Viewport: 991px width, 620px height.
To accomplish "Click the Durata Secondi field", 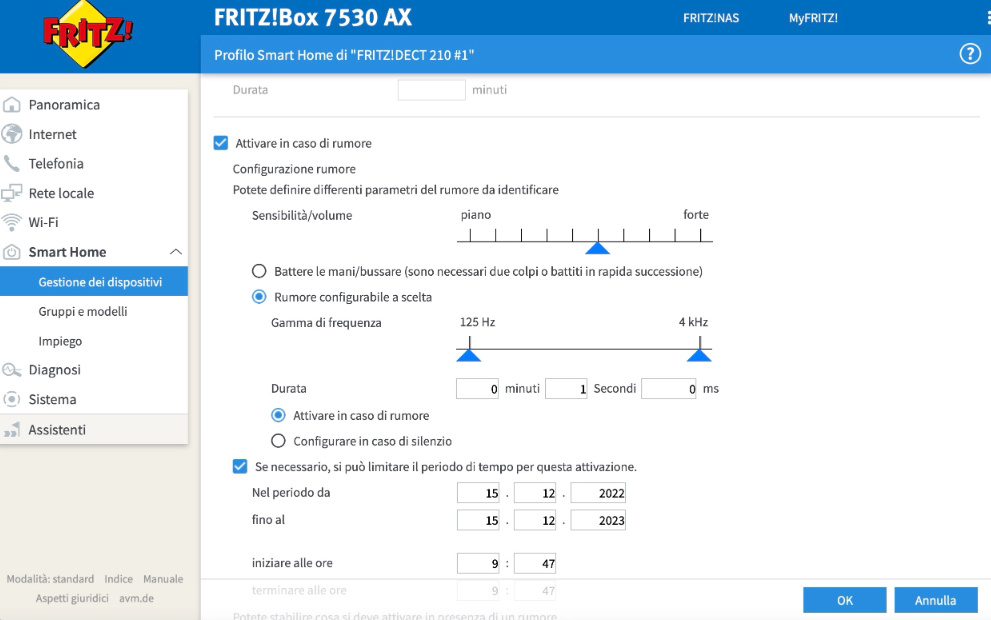I will pyautogui.click(x=566, y=389).
